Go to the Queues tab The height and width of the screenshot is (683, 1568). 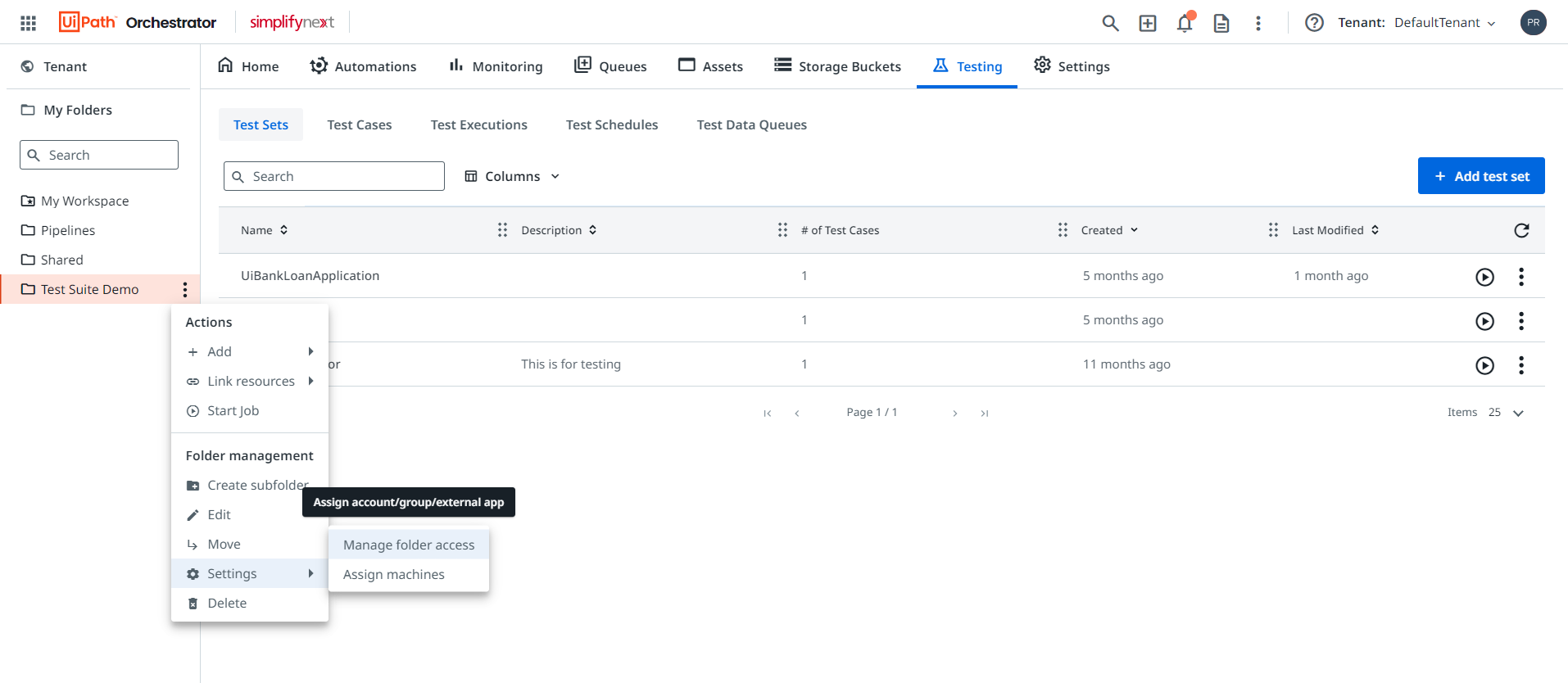pos(610,66)
